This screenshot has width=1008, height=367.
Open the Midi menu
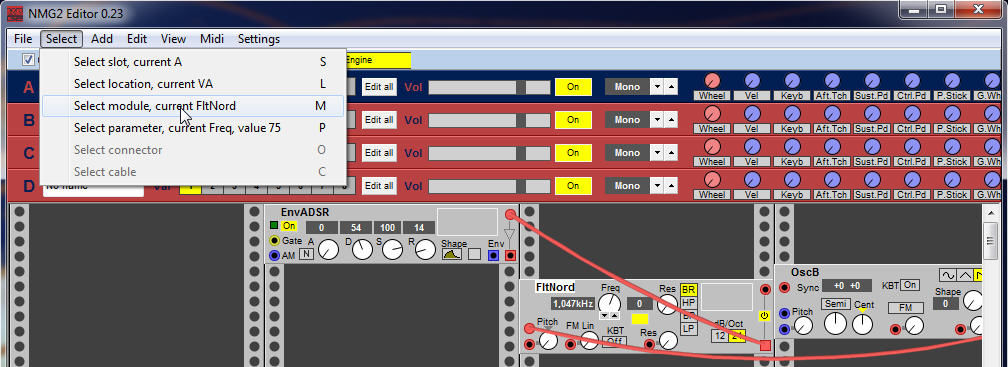click(212, 39)
